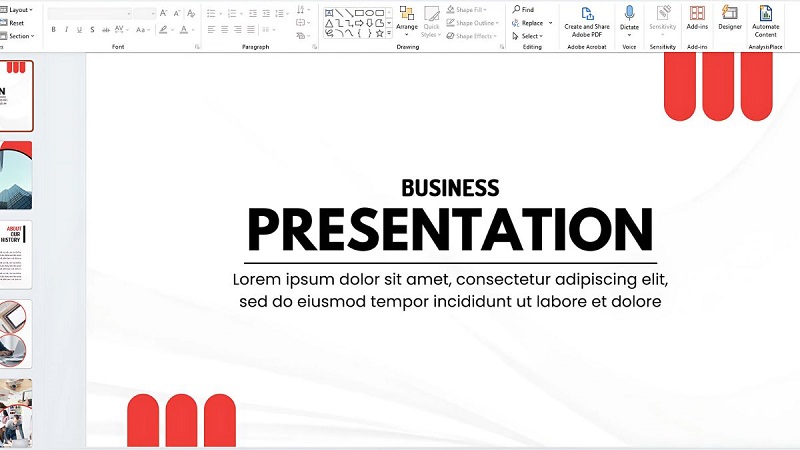This screenshot has height=450, width=800.
Task: Open the Arrange shapes menu
Action: (406, 18)
